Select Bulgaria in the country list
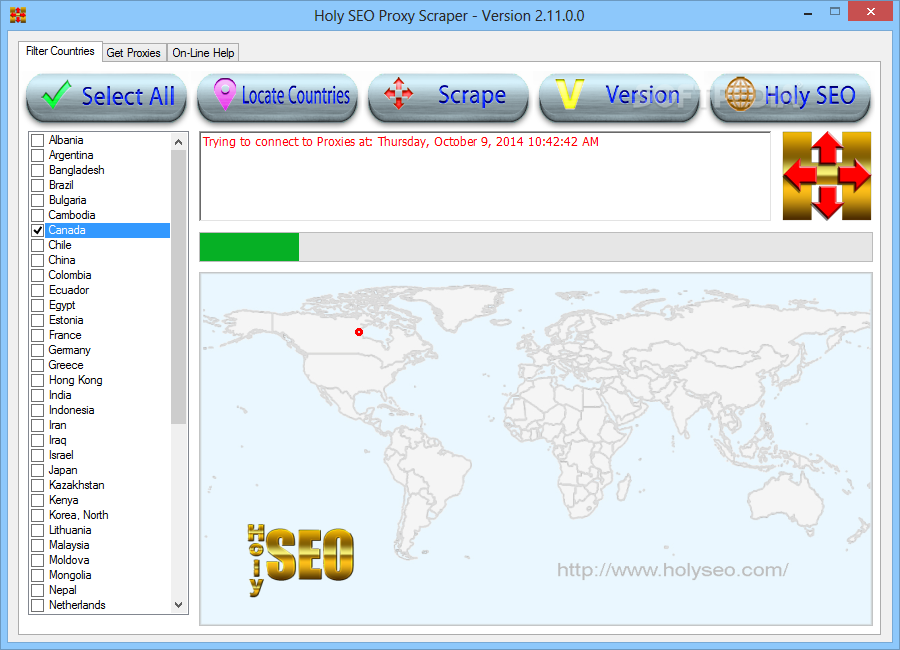Image resolution: width=900 pixels, height=650 pixels. (x=68, y=200)
